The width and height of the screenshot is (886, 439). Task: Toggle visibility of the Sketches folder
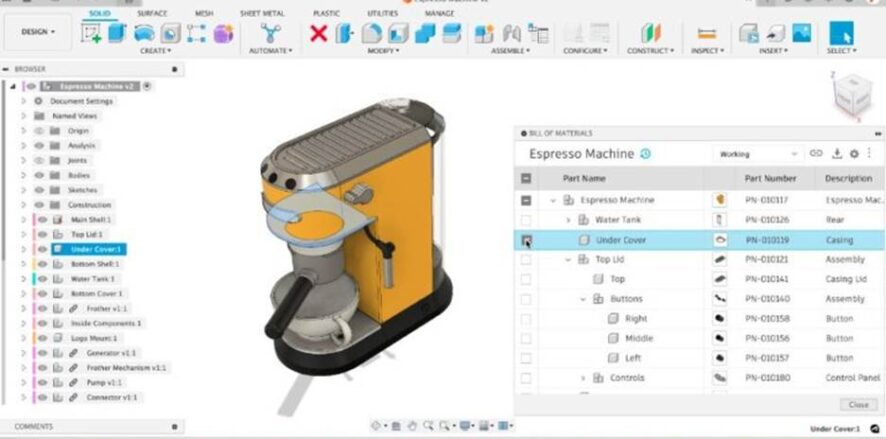[x=38, y=190]
